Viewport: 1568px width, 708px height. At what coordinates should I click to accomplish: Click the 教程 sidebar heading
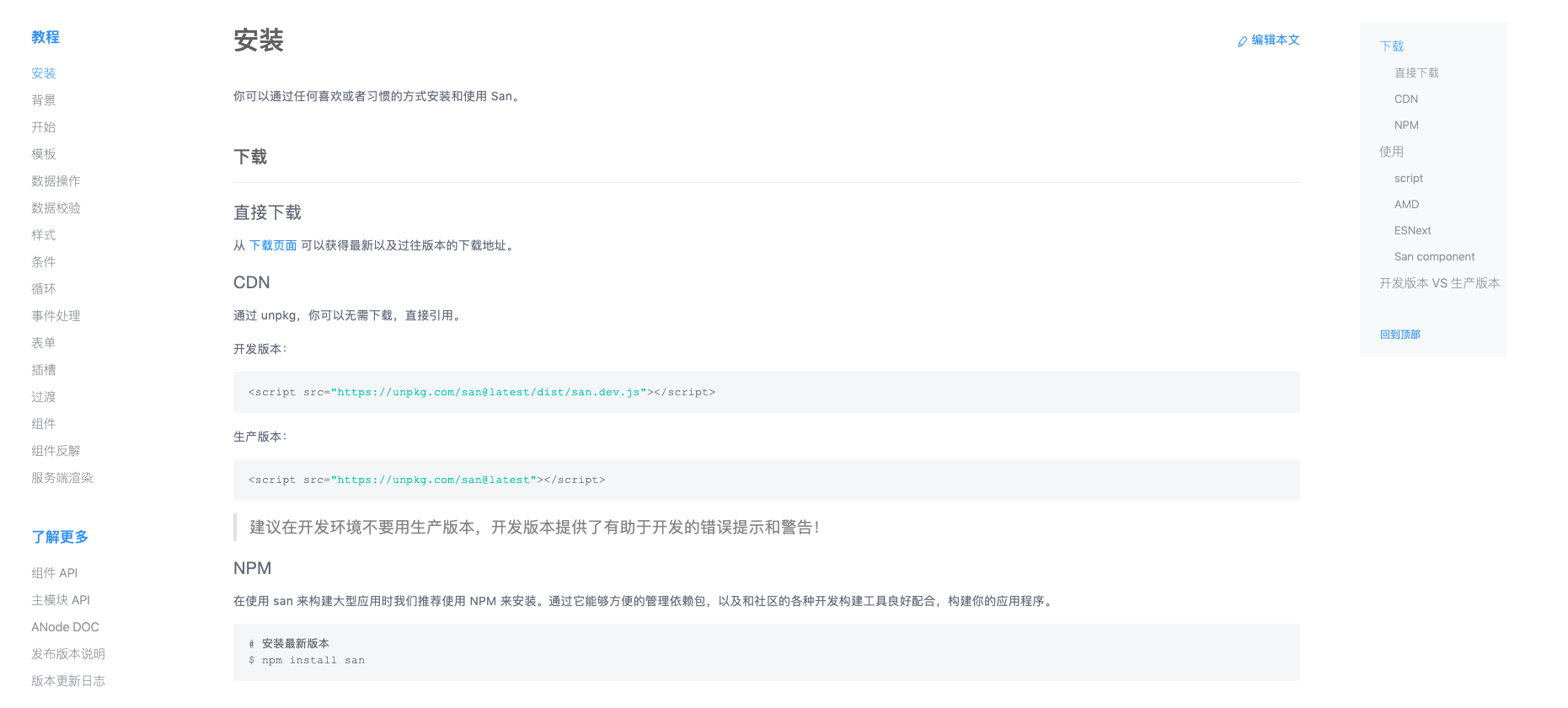pyautogui.click(x=45, y=37)
